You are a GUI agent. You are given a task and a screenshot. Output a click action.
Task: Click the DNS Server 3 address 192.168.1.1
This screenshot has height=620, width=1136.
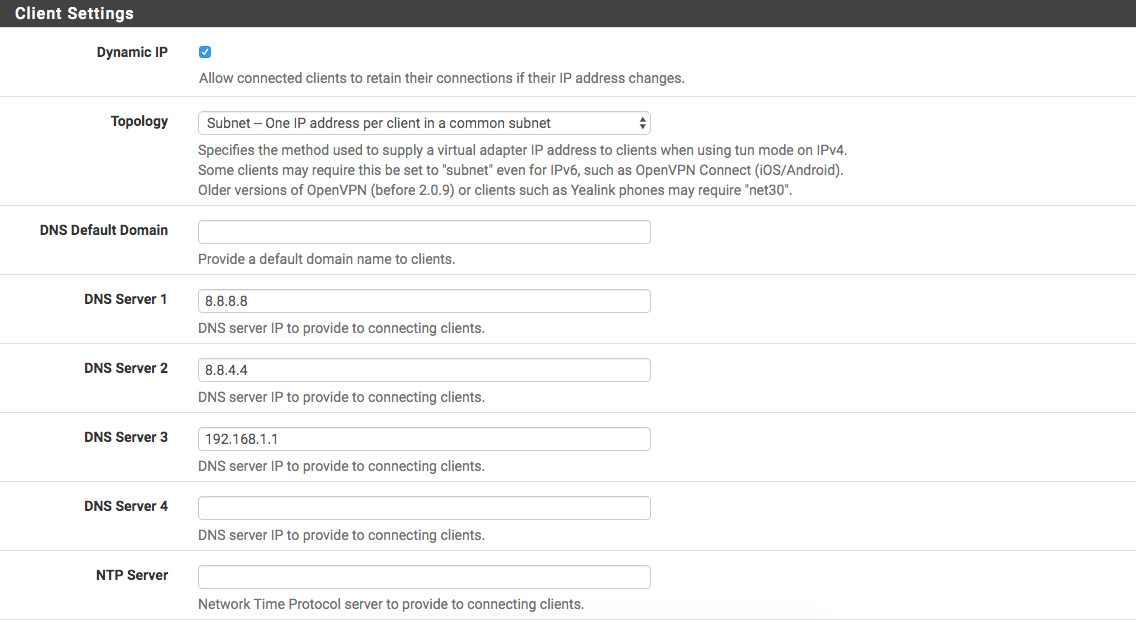(424, 438)
